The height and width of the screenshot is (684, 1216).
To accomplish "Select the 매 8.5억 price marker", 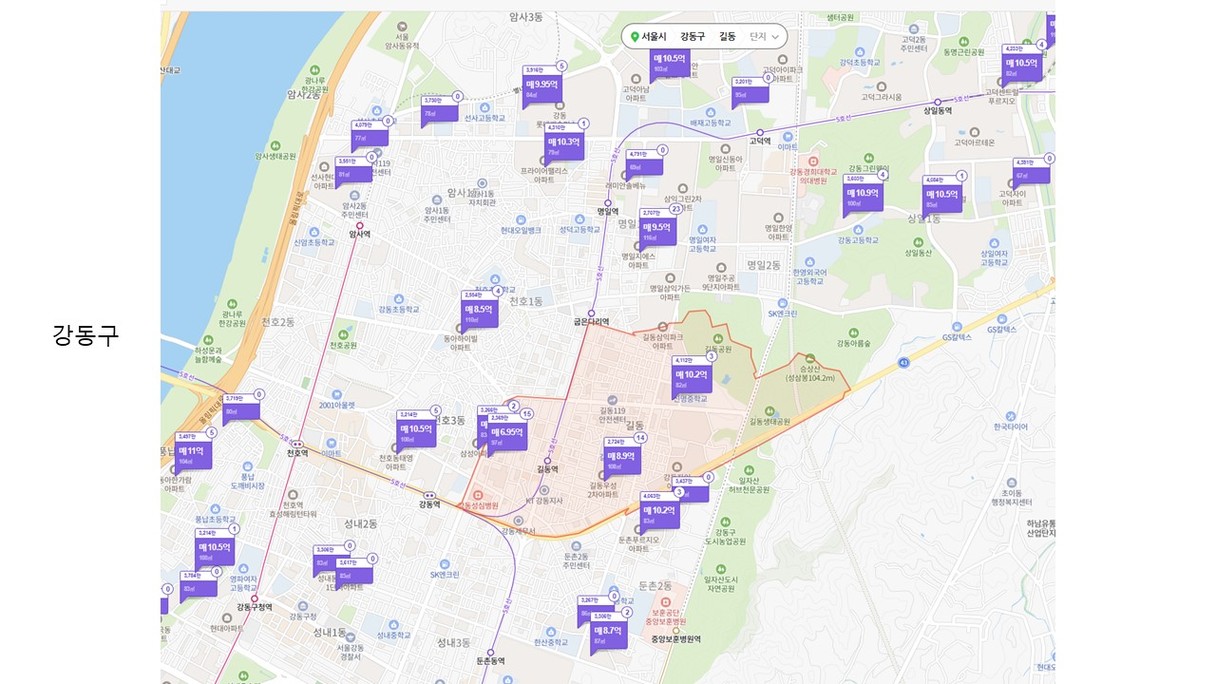I will coord(479,313).
